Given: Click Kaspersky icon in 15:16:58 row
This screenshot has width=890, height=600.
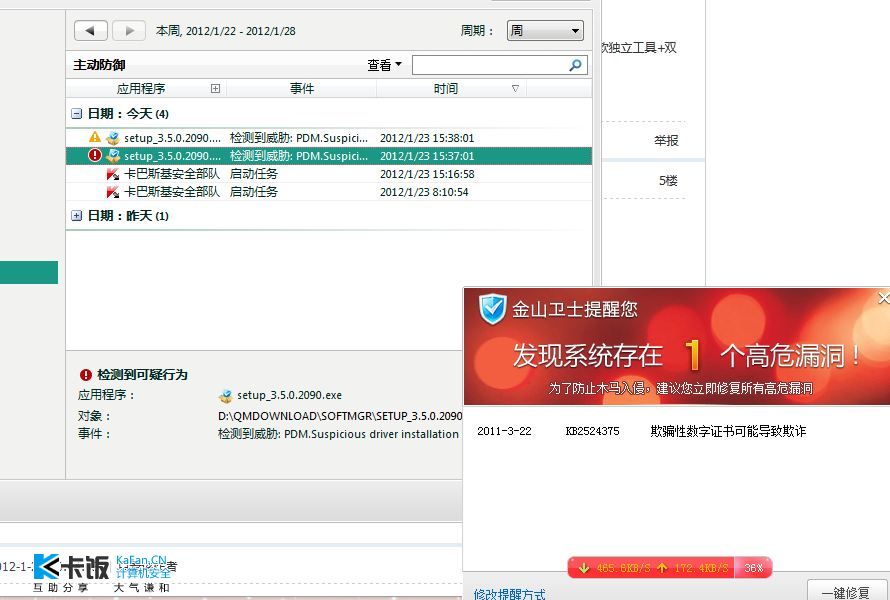Looking at the screenshot, I should pyautogui.click(x=113, y=174).
